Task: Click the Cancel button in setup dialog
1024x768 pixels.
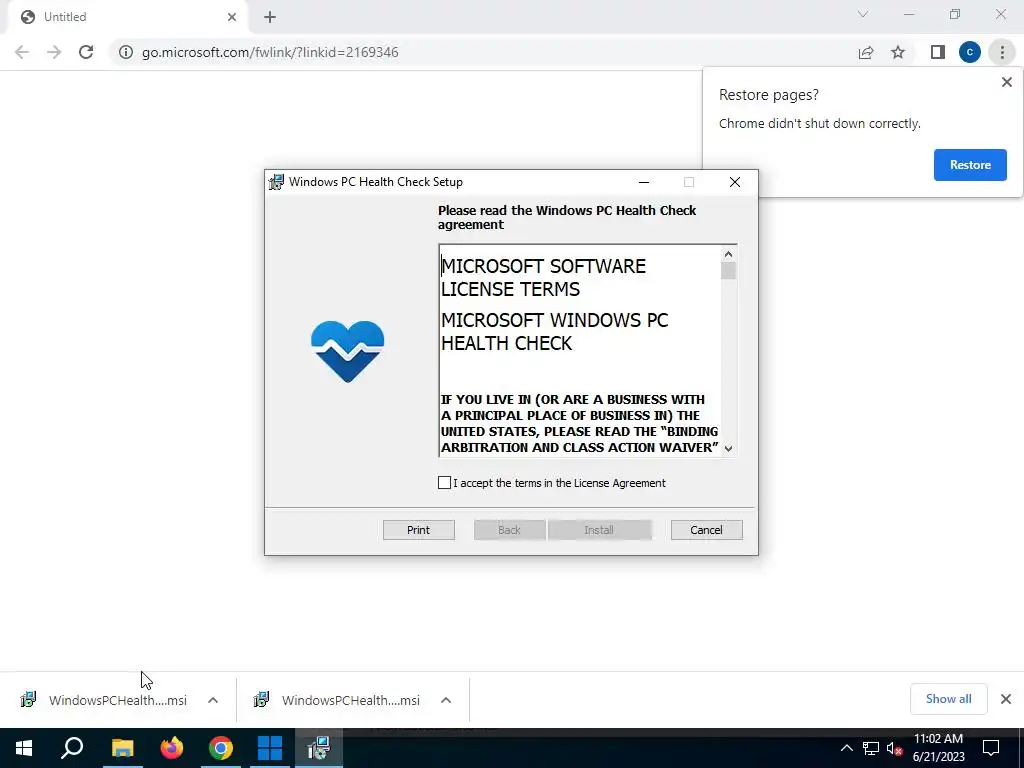Action: (x=707, y=530)
